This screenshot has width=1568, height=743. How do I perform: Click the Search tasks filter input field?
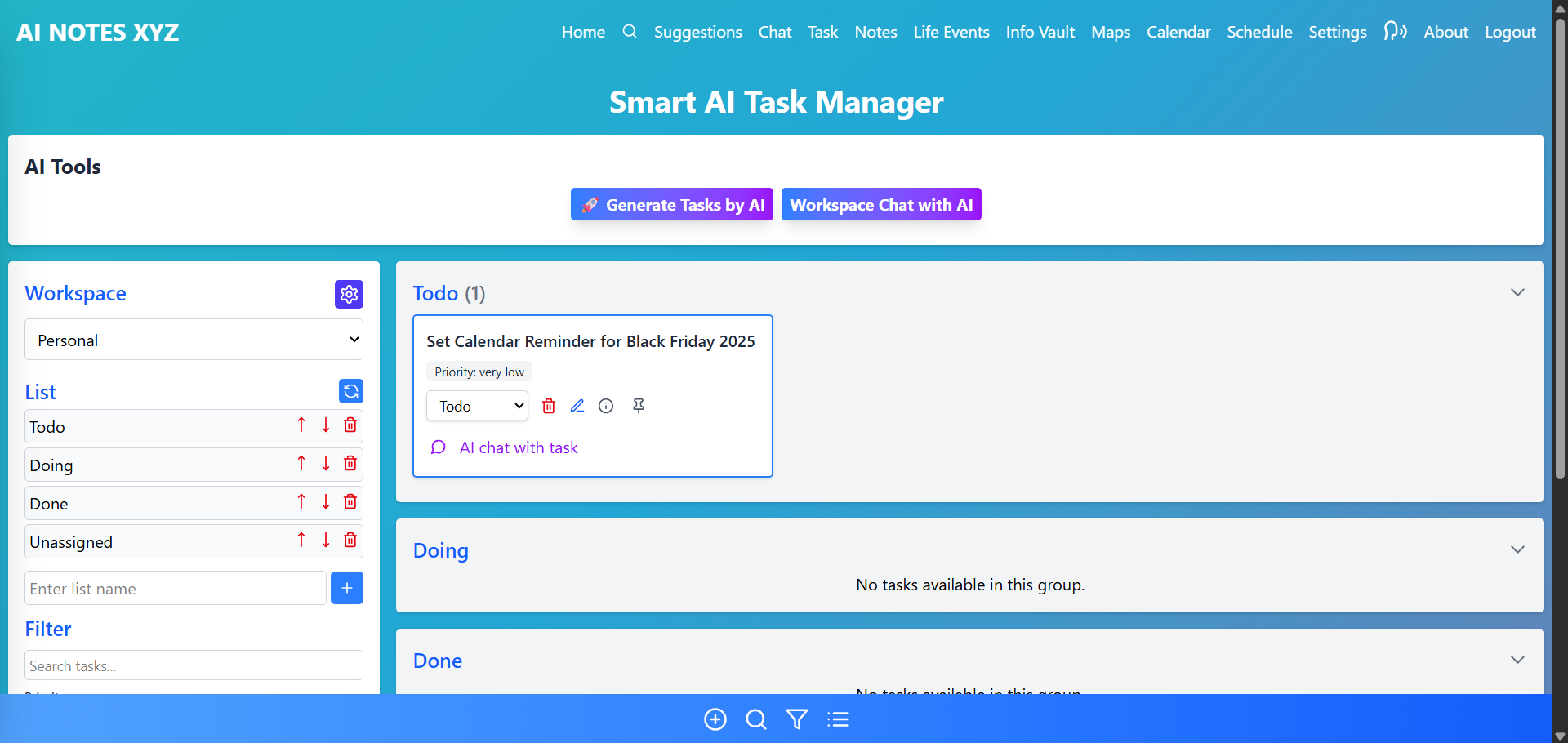point(194,665)
